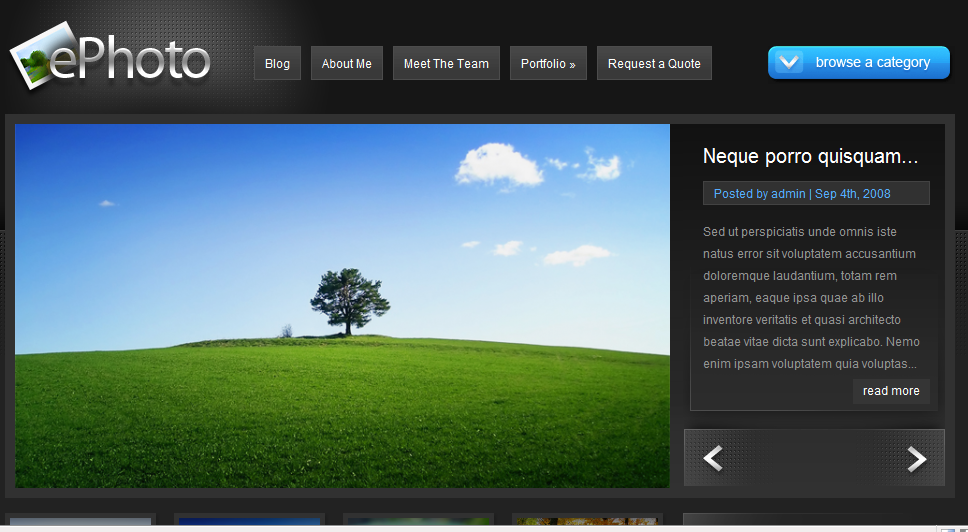Open the Blog page
This screenshot has height=532, width=968.
277,63
